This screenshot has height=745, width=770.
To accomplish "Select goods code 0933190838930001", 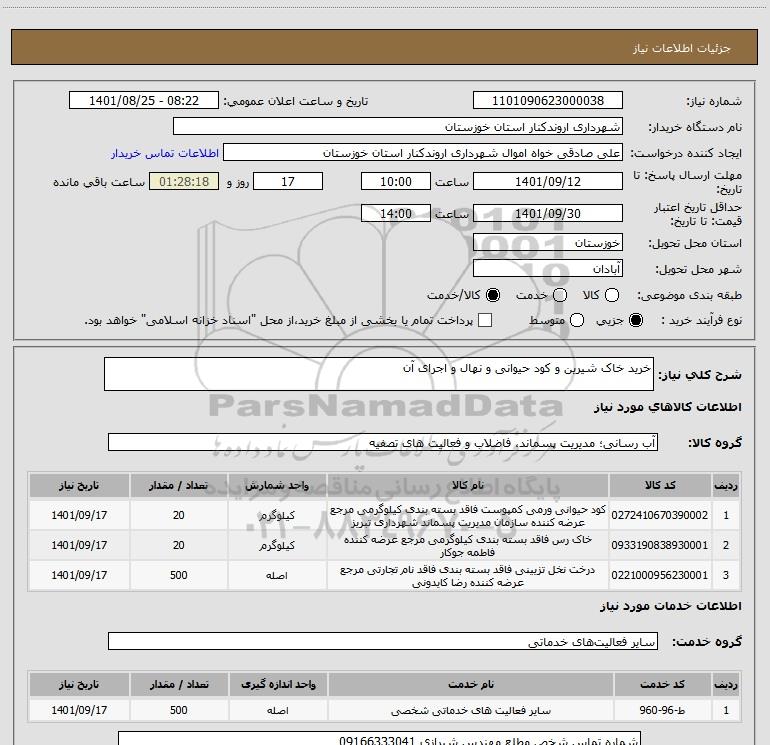I will (660, 545).
